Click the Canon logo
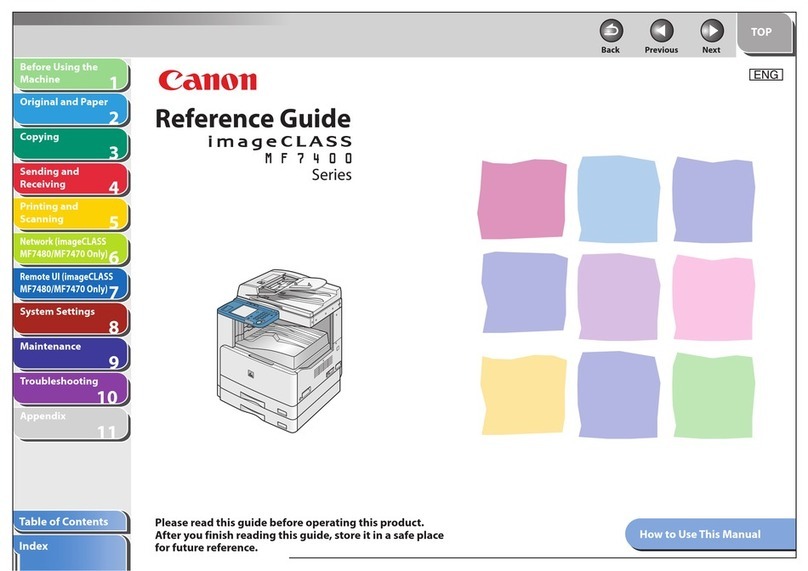 207,80
